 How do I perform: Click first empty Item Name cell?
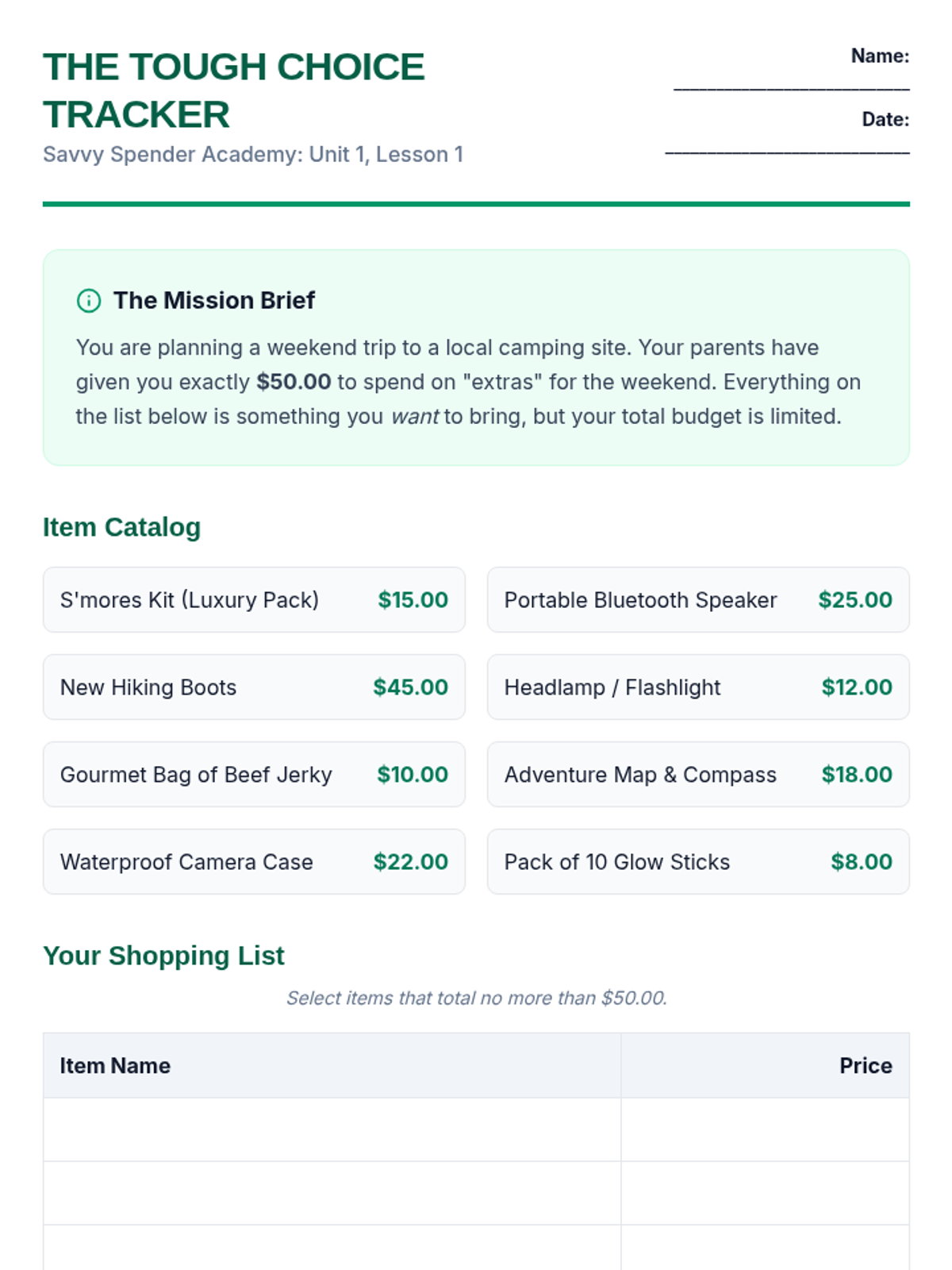[x=332, y=1130]
